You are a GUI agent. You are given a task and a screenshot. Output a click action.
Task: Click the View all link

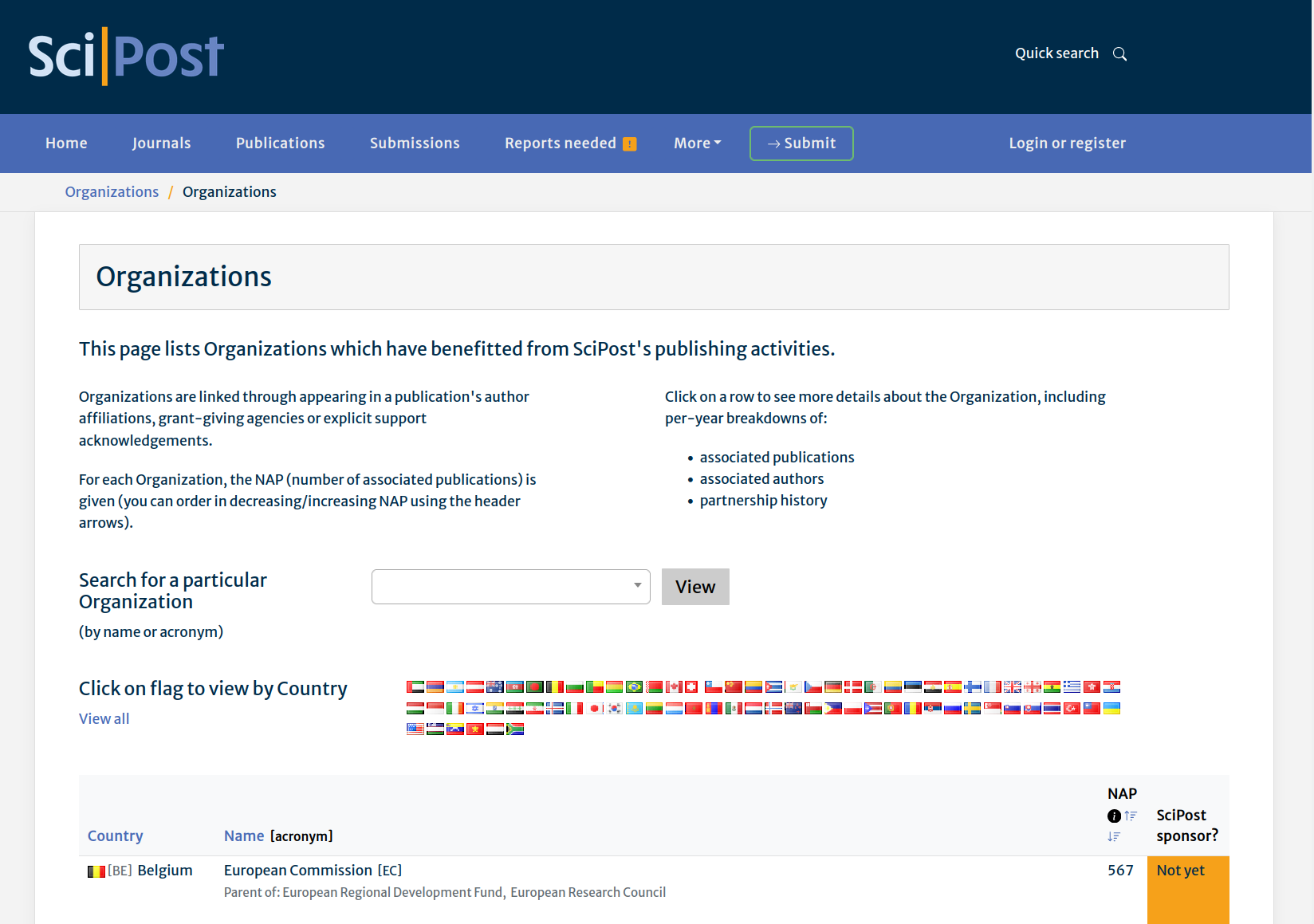coord(104,719)
